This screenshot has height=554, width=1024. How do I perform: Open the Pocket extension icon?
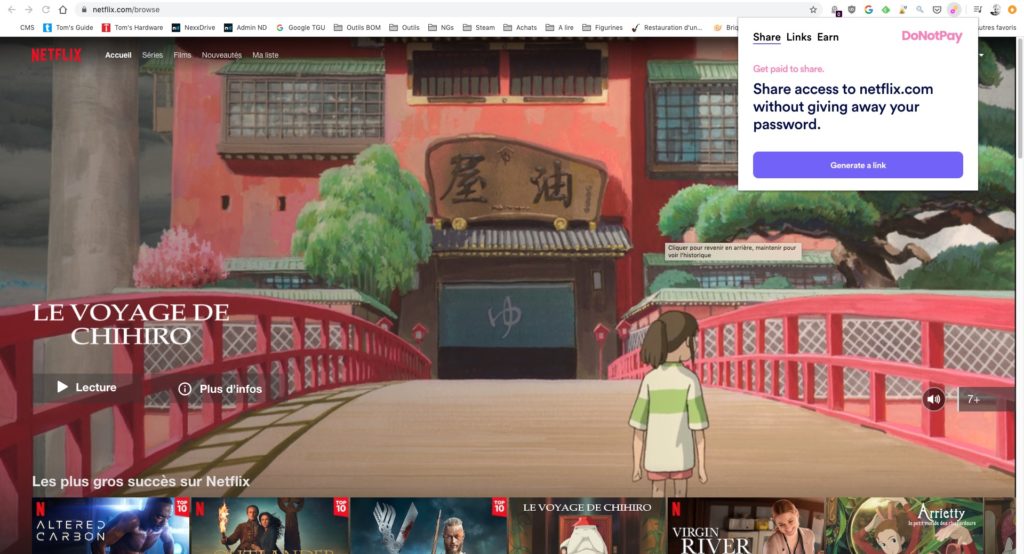936,10
